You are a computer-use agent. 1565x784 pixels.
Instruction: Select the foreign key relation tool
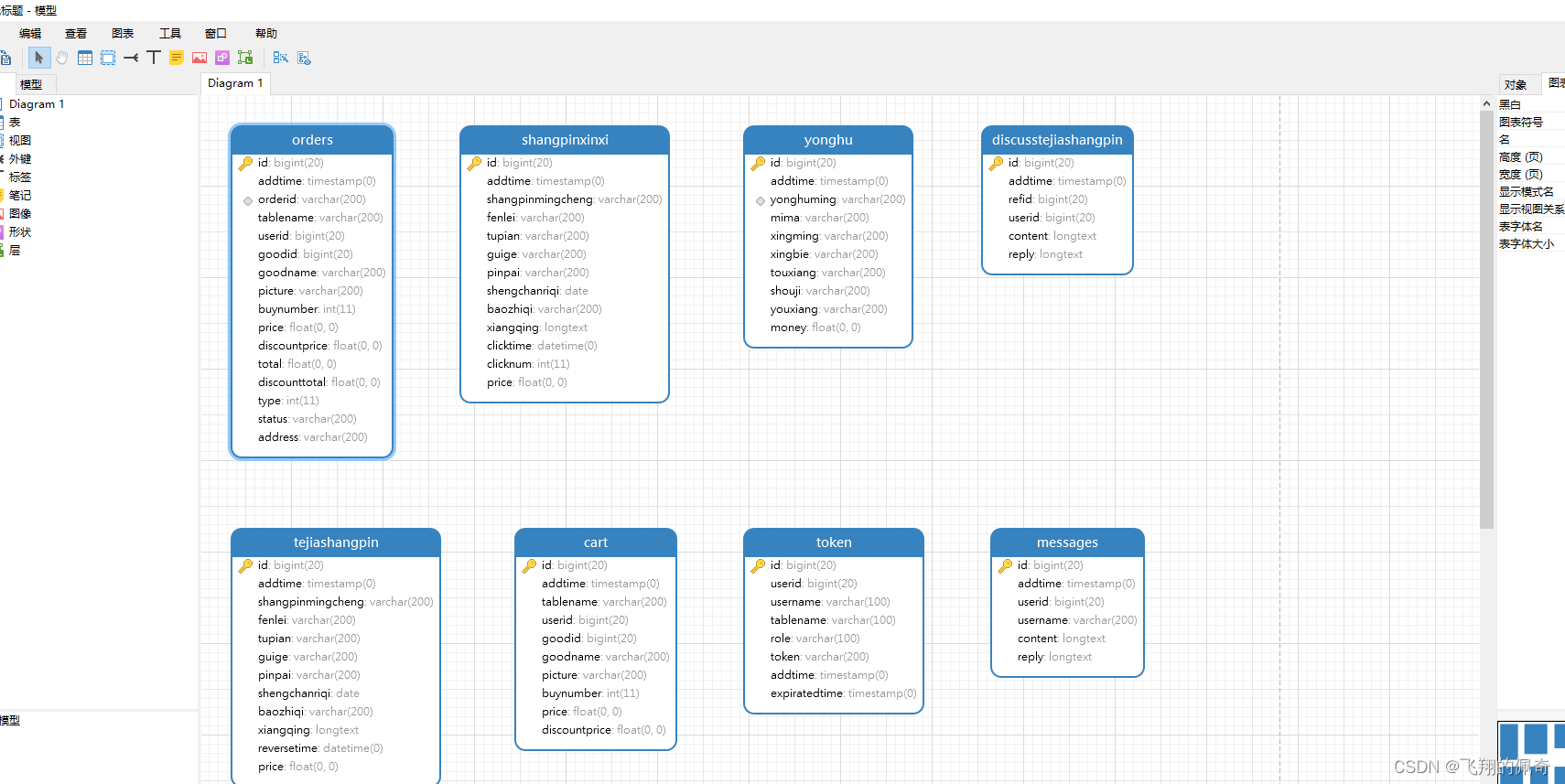(131, 58)
